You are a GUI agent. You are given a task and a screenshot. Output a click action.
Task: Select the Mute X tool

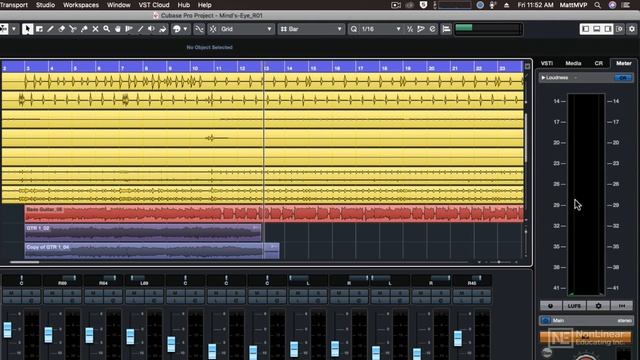95,29
